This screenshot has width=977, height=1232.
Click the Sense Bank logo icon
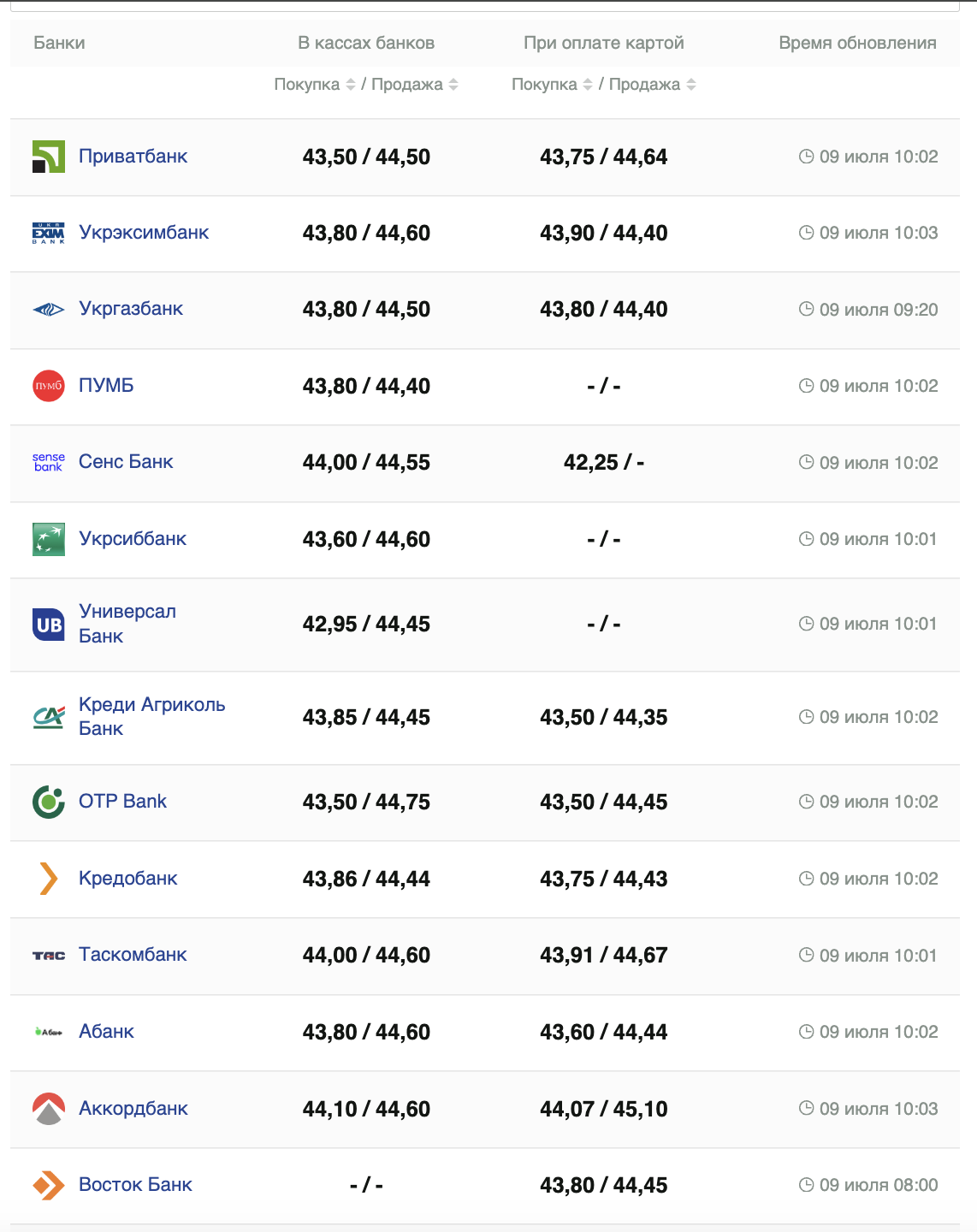tap(49, 462)
